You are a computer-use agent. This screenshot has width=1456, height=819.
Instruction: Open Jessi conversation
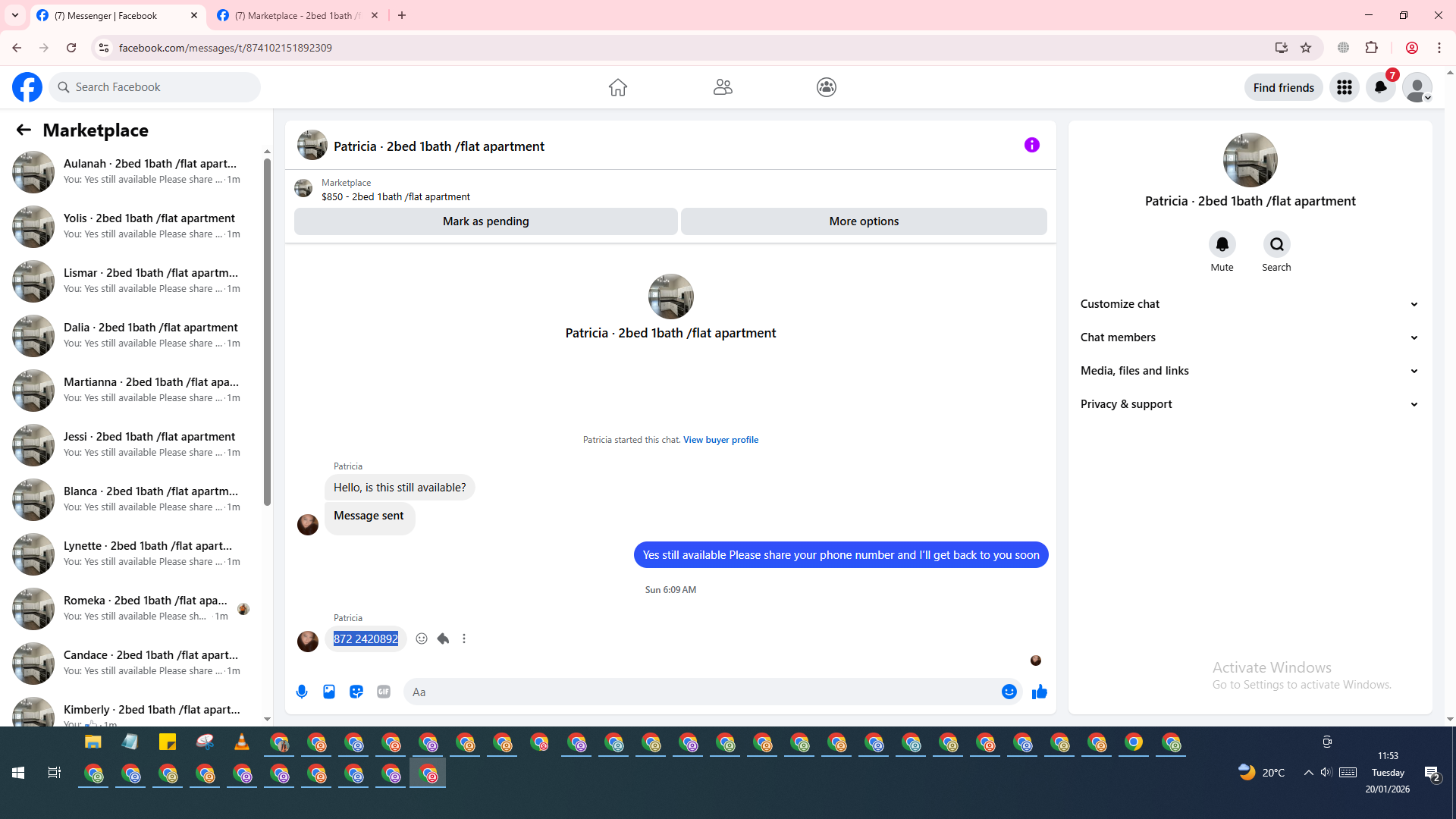click(x=130, y=444)
